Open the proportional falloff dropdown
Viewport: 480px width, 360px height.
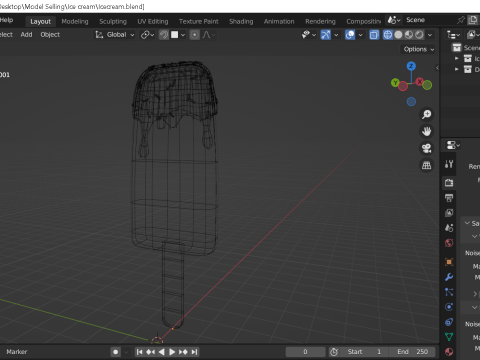(209, 35)
